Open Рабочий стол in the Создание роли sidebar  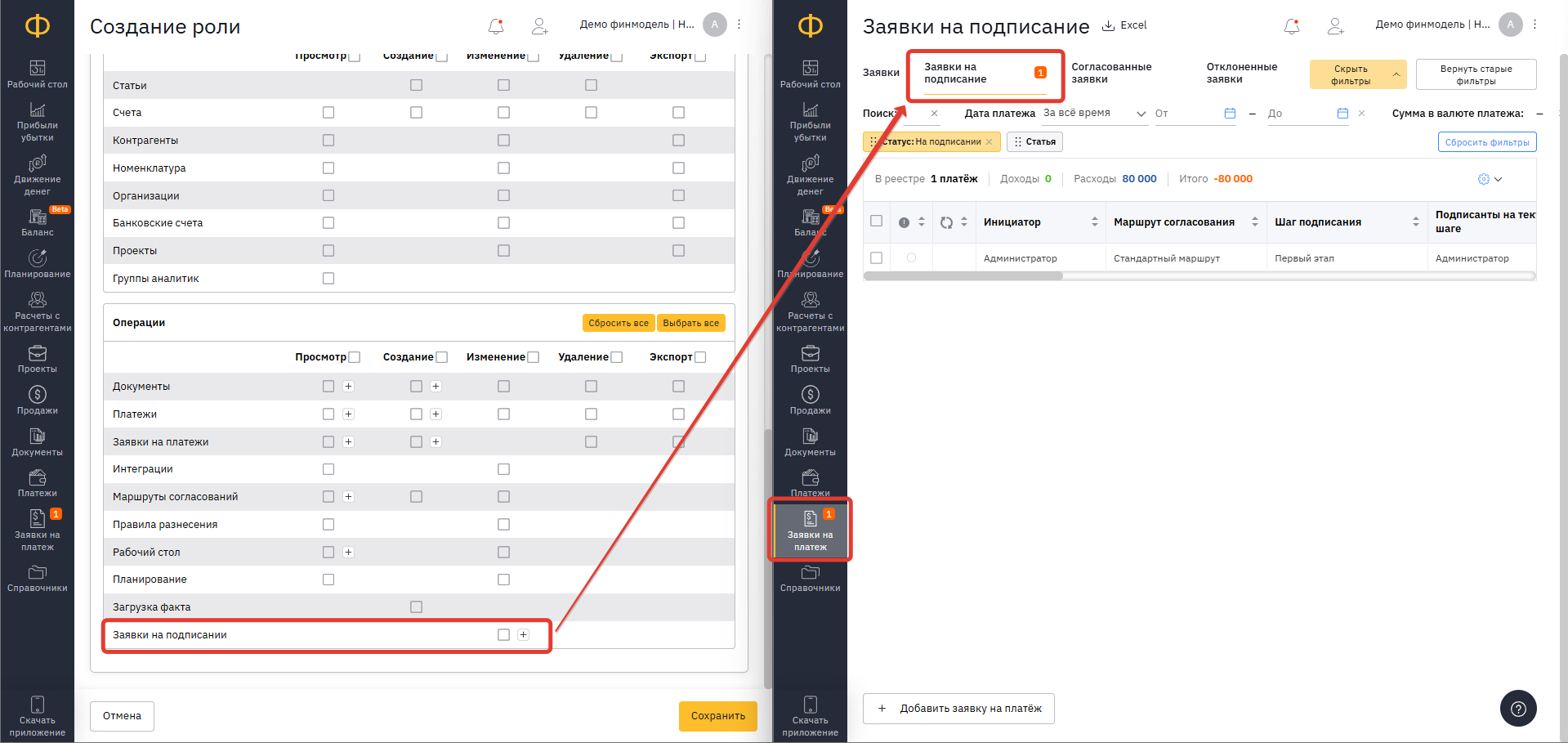pyautogui.click(x=38, y=74)
